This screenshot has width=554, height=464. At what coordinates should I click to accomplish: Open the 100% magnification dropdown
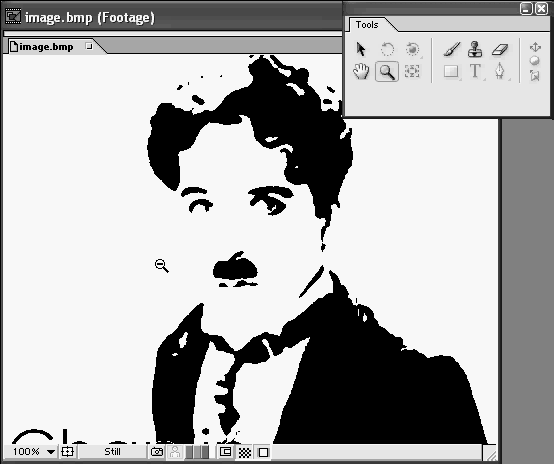pyautogui.click(x=33, y=452)
